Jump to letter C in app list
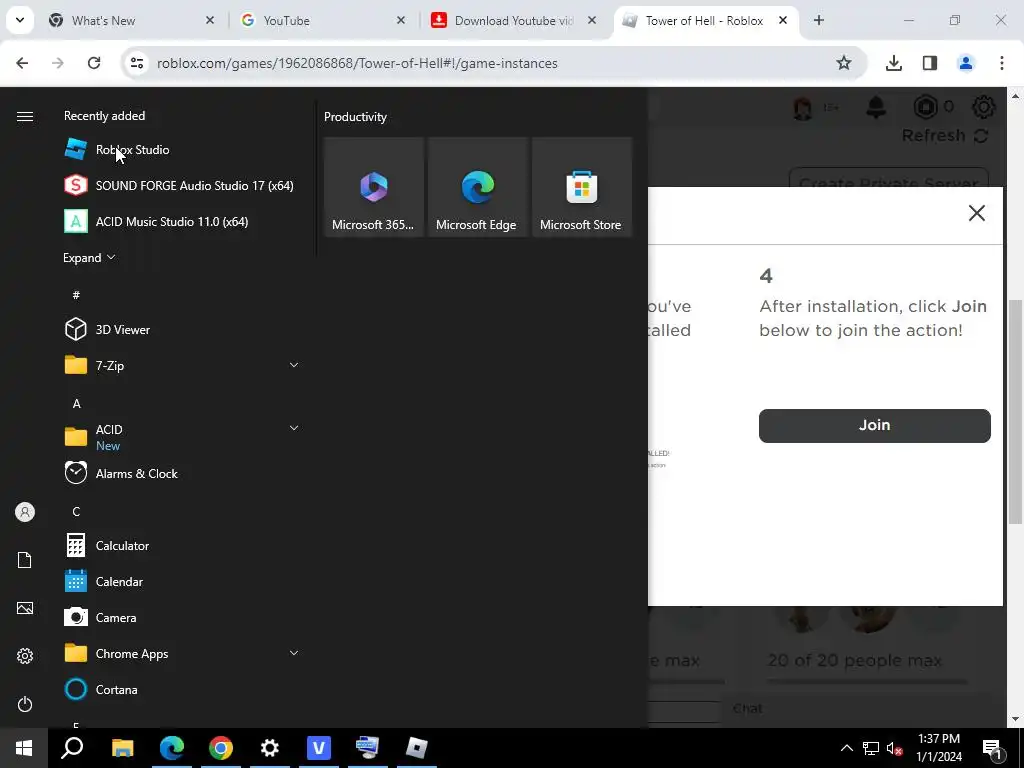The height and width of the screenshot is (768, 1024). pyautogui.click(x=76, y=511)
